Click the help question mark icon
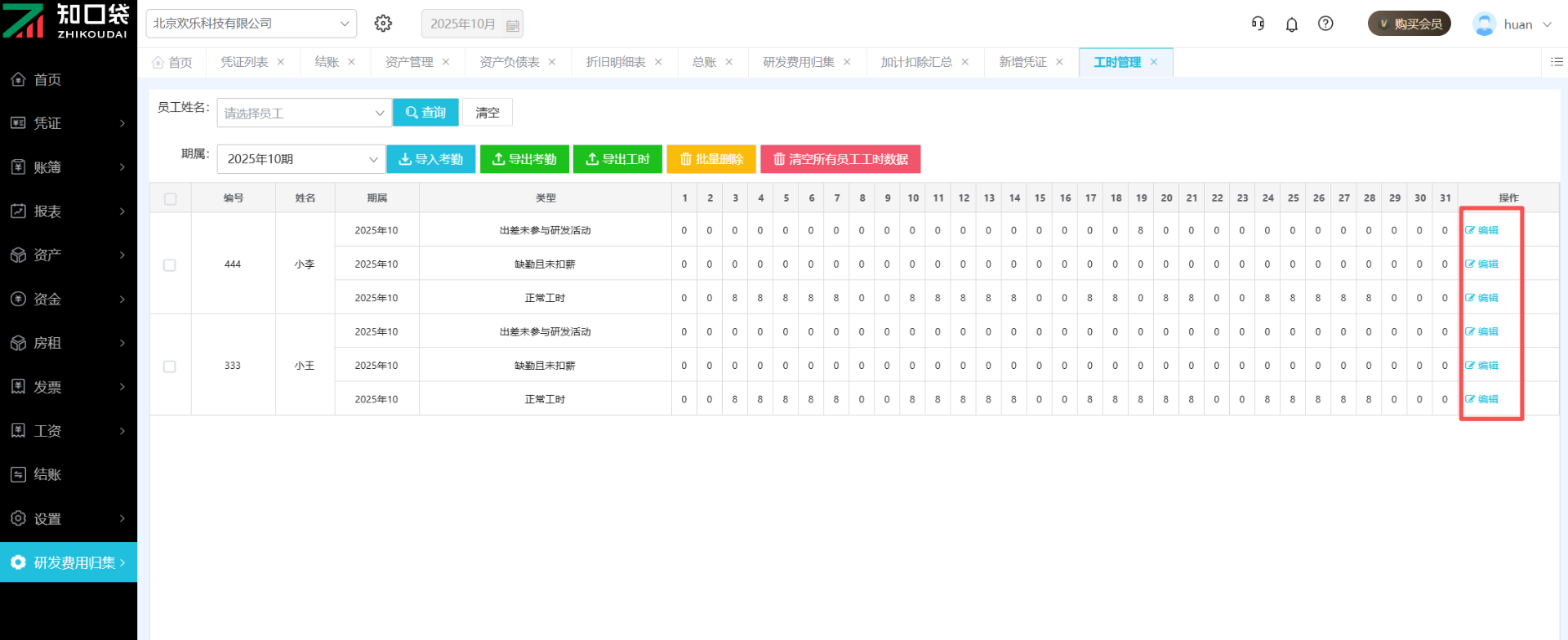 (1325, 24)
